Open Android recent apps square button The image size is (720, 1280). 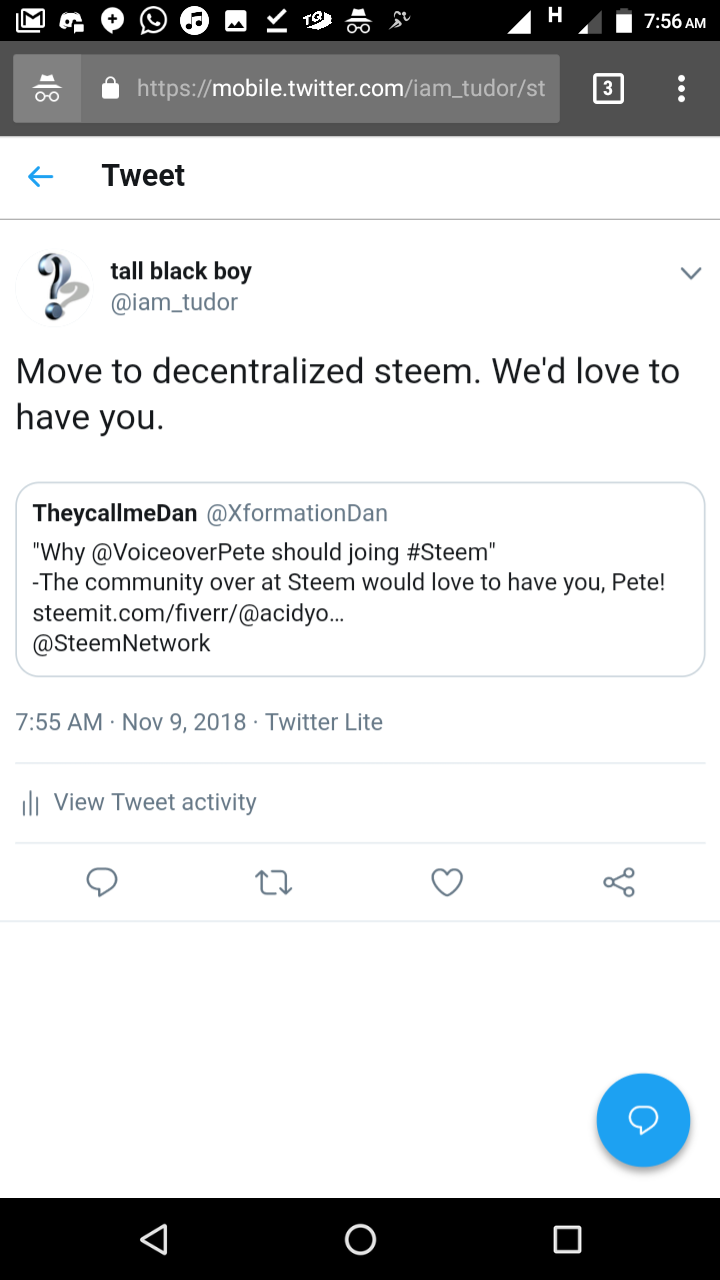tap(567, 1240)
